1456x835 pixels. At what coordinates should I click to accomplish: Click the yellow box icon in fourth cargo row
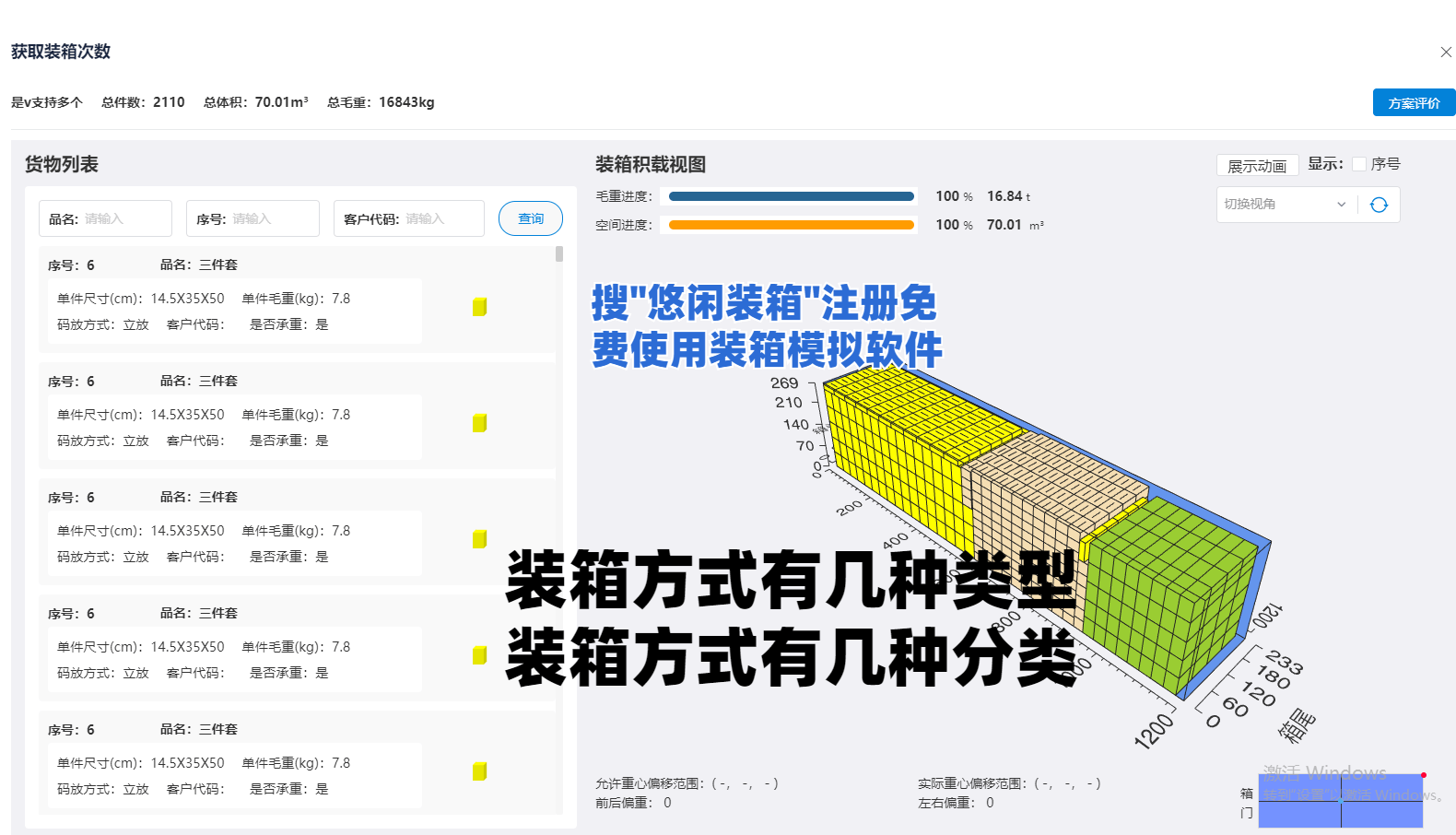(x=479, y=655)
